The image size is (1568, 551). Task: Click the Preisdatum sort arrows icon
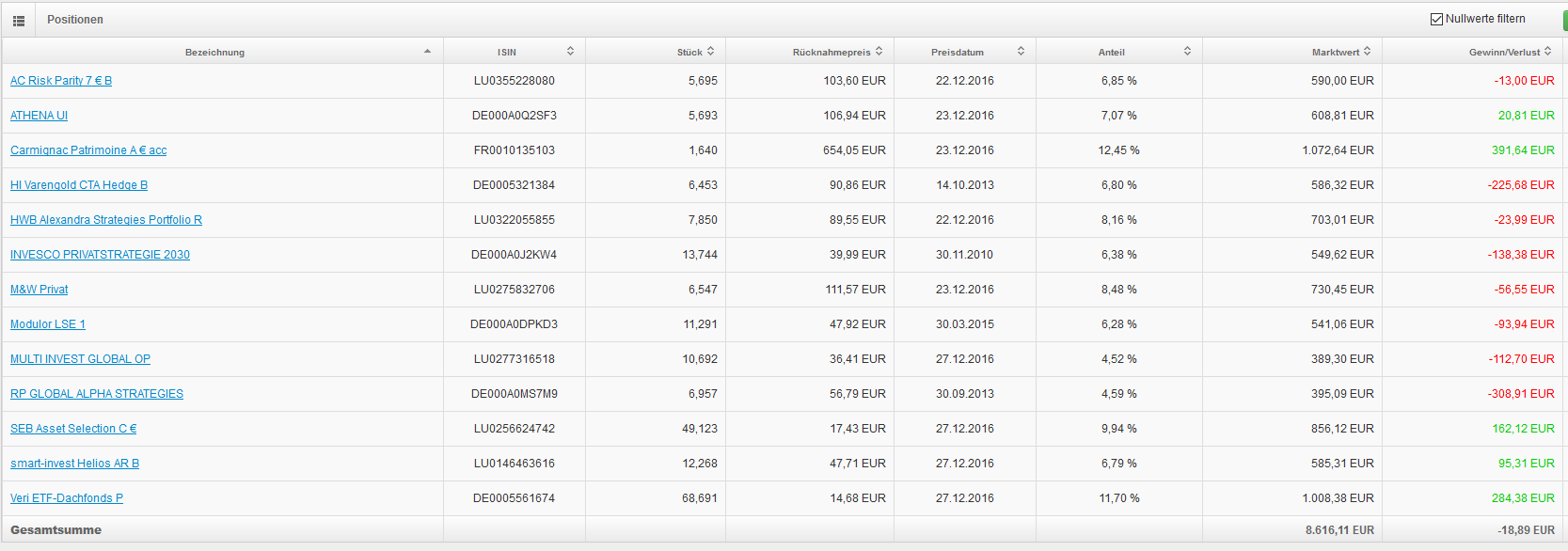point(1021,51)
